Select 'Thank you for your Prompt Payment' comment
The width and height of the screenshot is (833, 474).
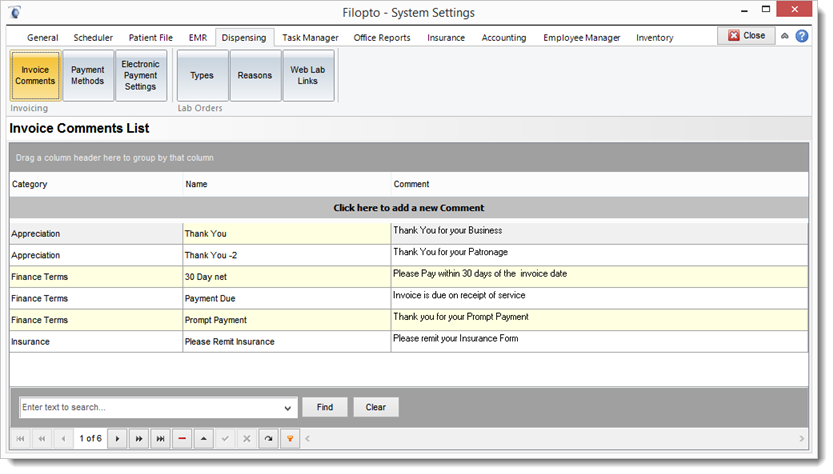(600, 320)
